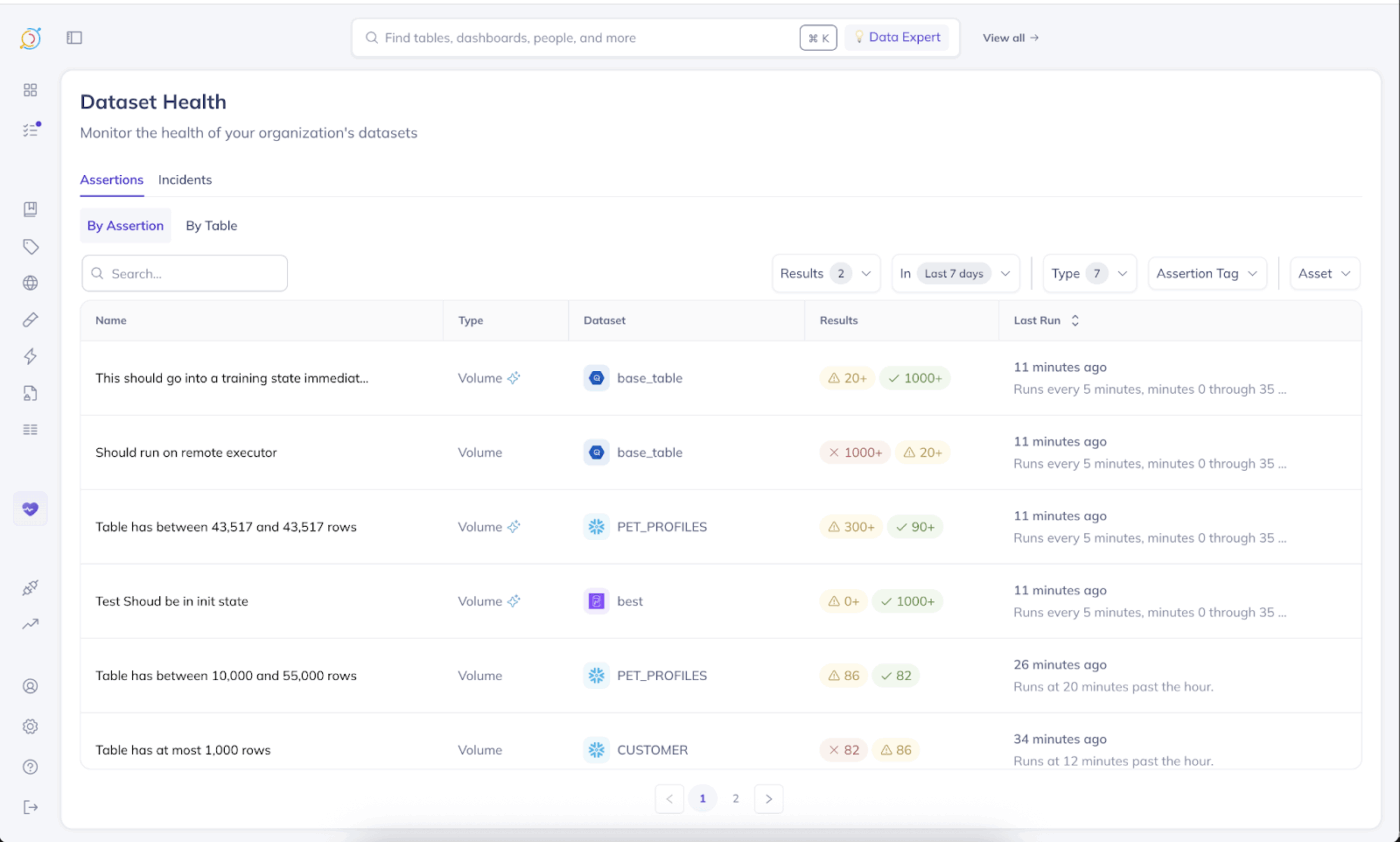This screenshot has height=842, width=1400.
Task: Open the Domains globe icon
Action: (30, 282)
